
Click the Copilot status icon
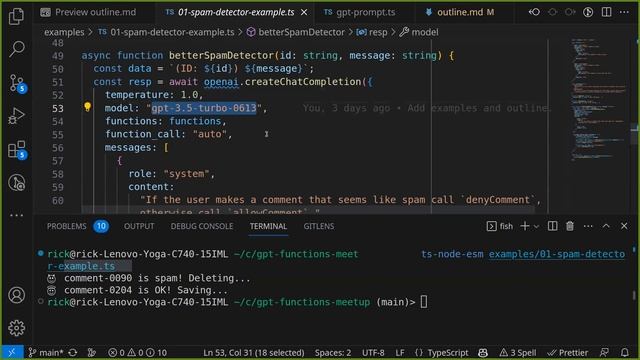point(483,352)
